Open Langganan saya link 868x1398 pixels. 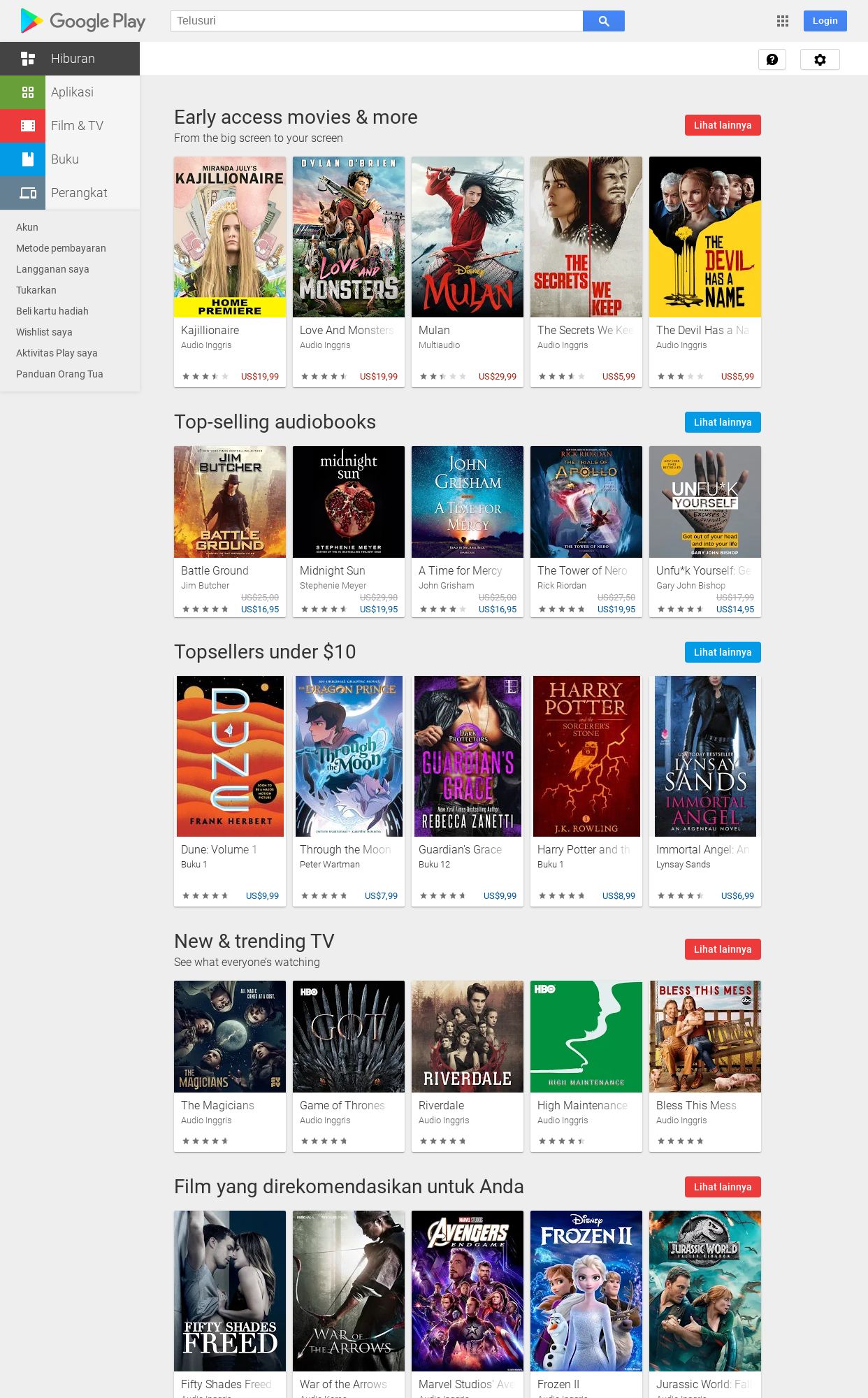(52, 269)
